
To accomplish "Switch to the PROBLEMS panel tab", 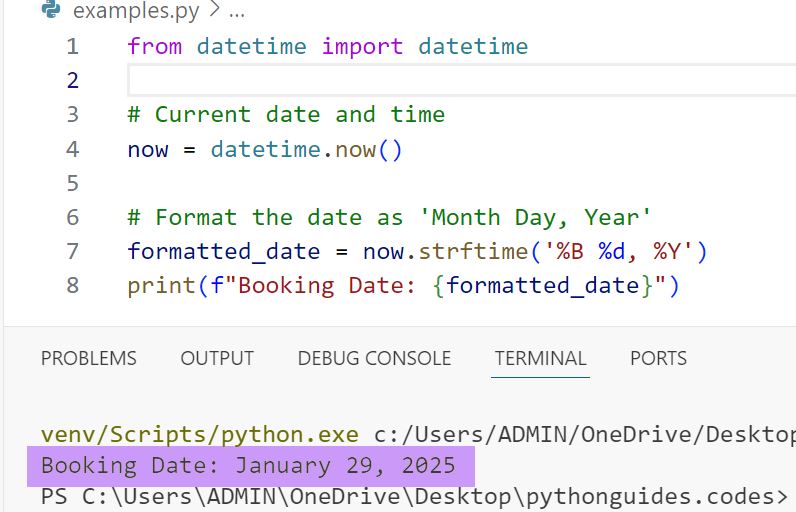I will click(89, 358).
